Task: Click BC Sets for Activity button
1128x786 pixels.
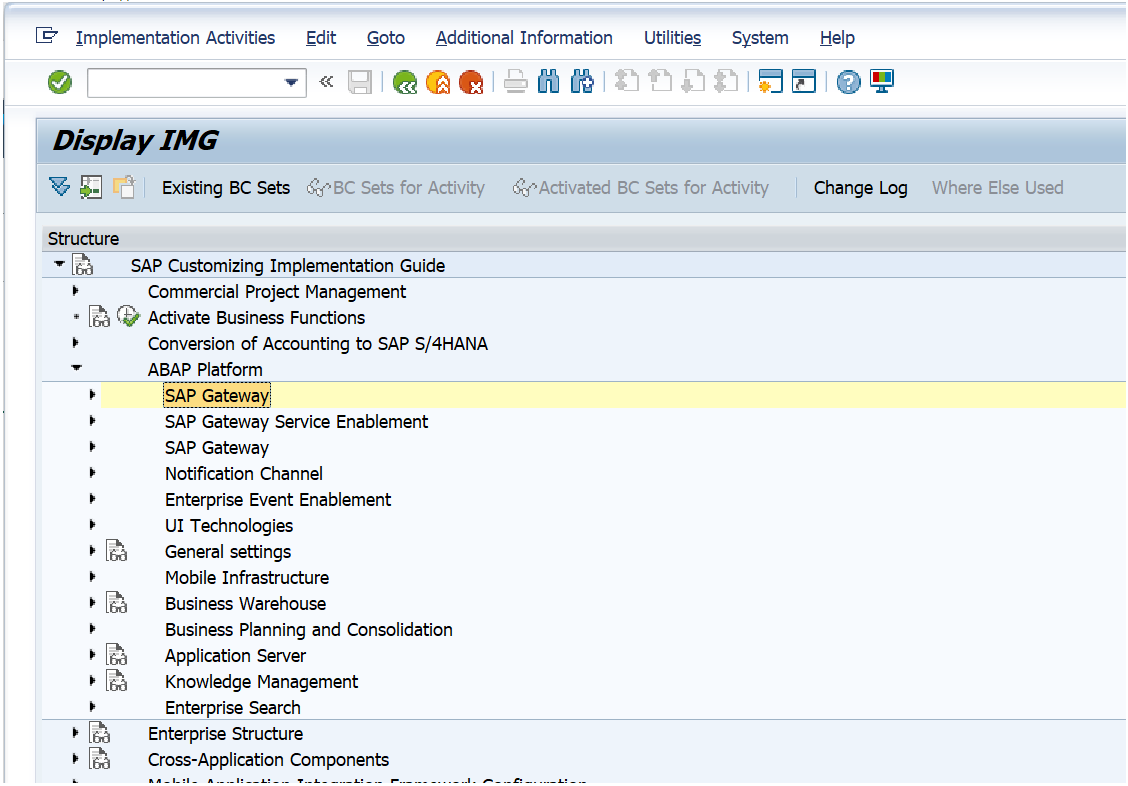Action: click(396, 188)
